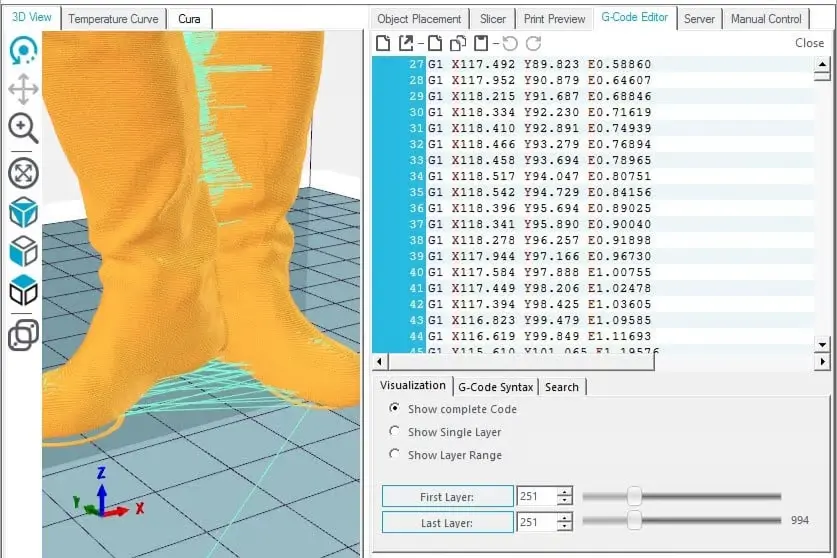Switch to solid isometric cube view
This screenshot has height=558, width=837.
[x=23, y=212]
